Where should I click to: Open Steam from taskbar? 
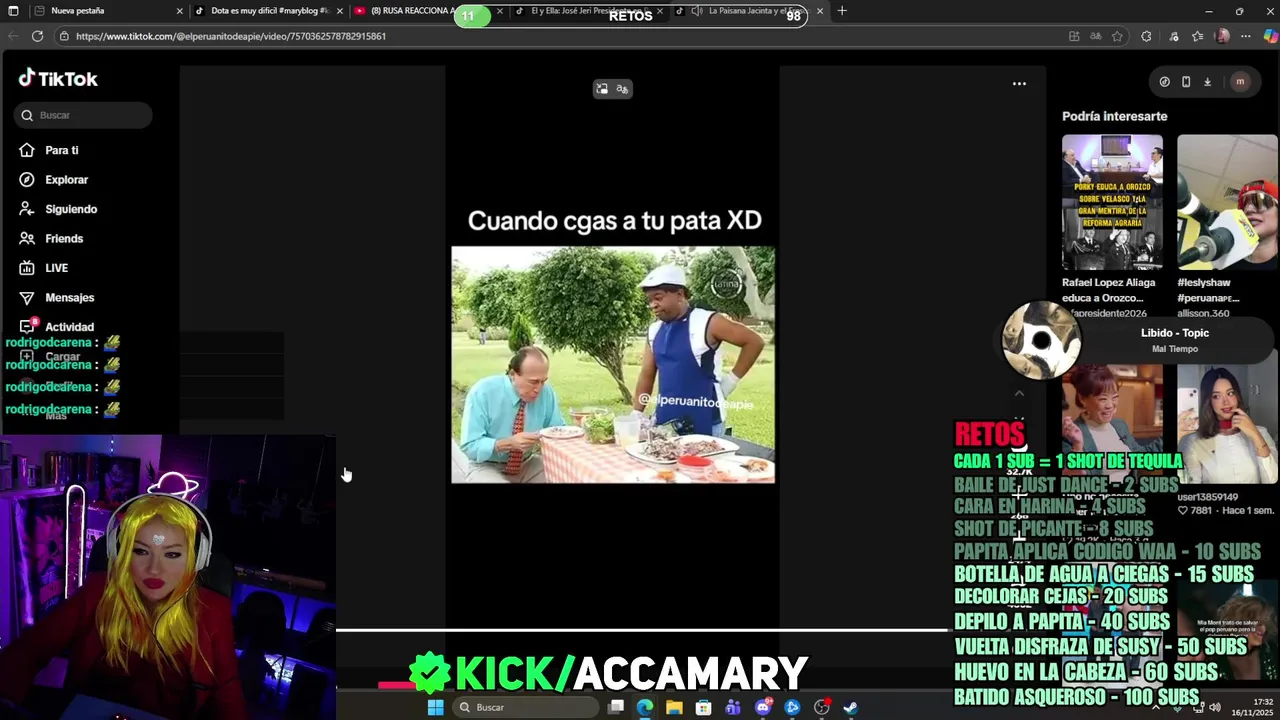(851, 707)
